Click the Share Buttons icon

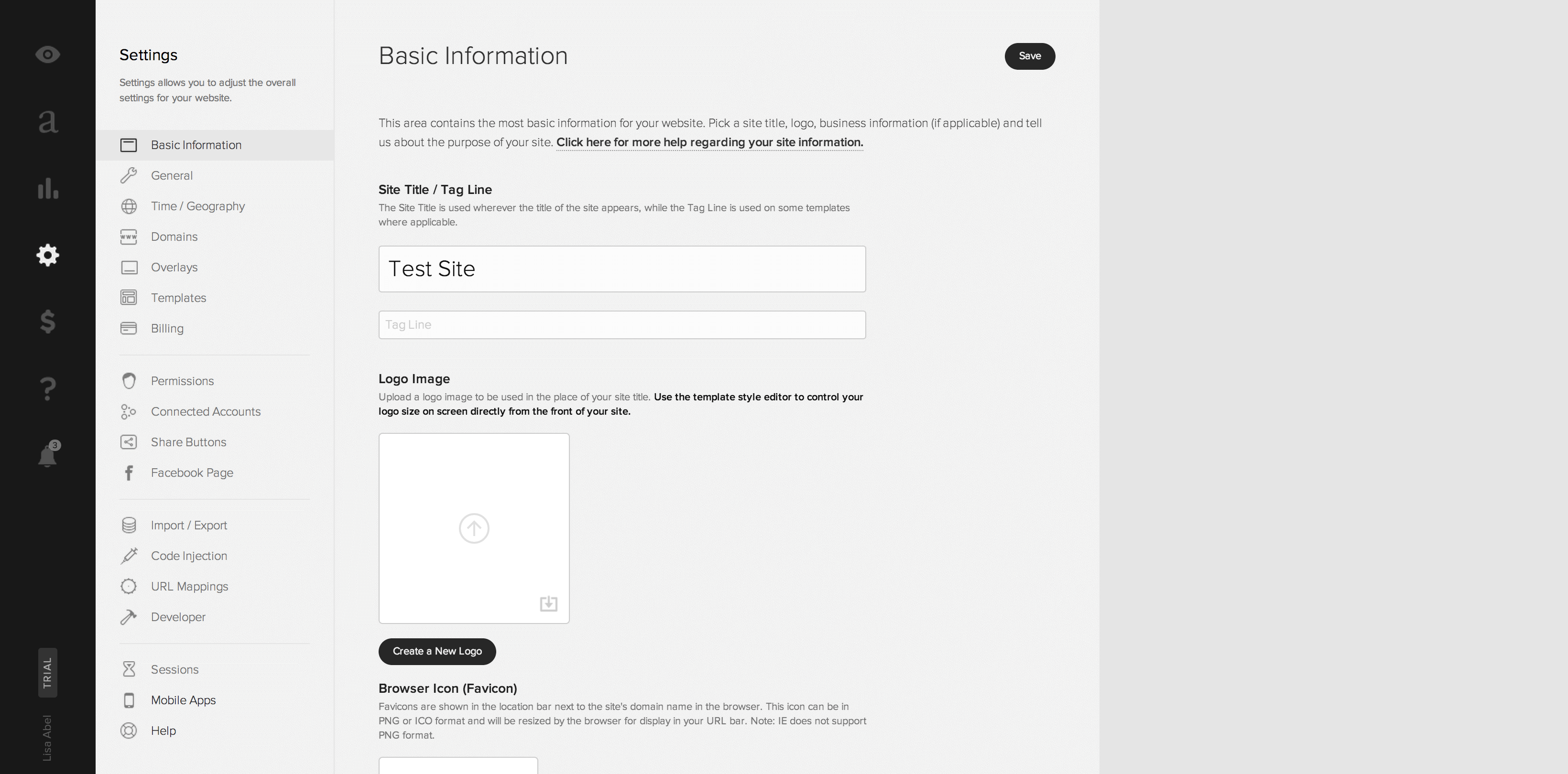coord(129,442)
